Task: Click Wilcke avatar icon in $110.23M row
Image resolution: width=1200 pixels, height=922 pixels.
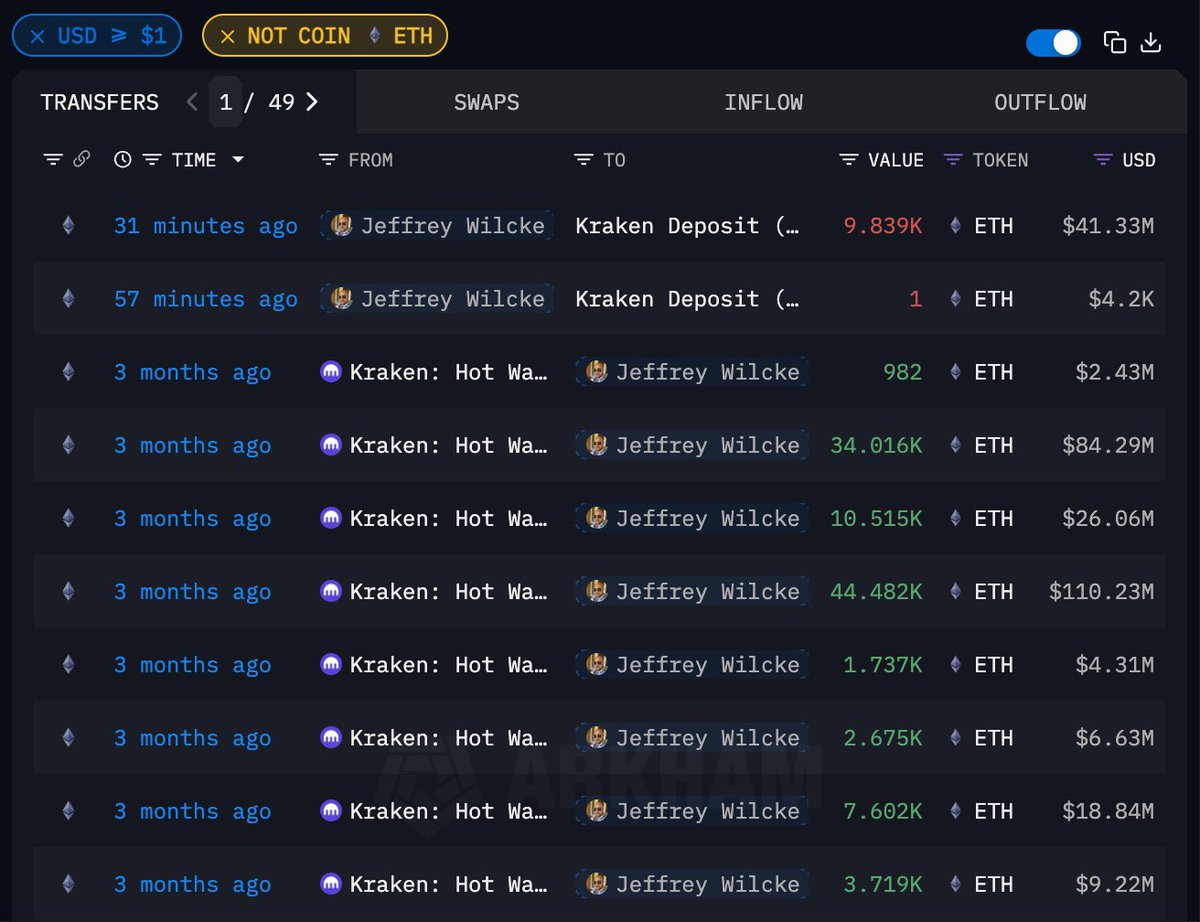Action: point(596,591)
